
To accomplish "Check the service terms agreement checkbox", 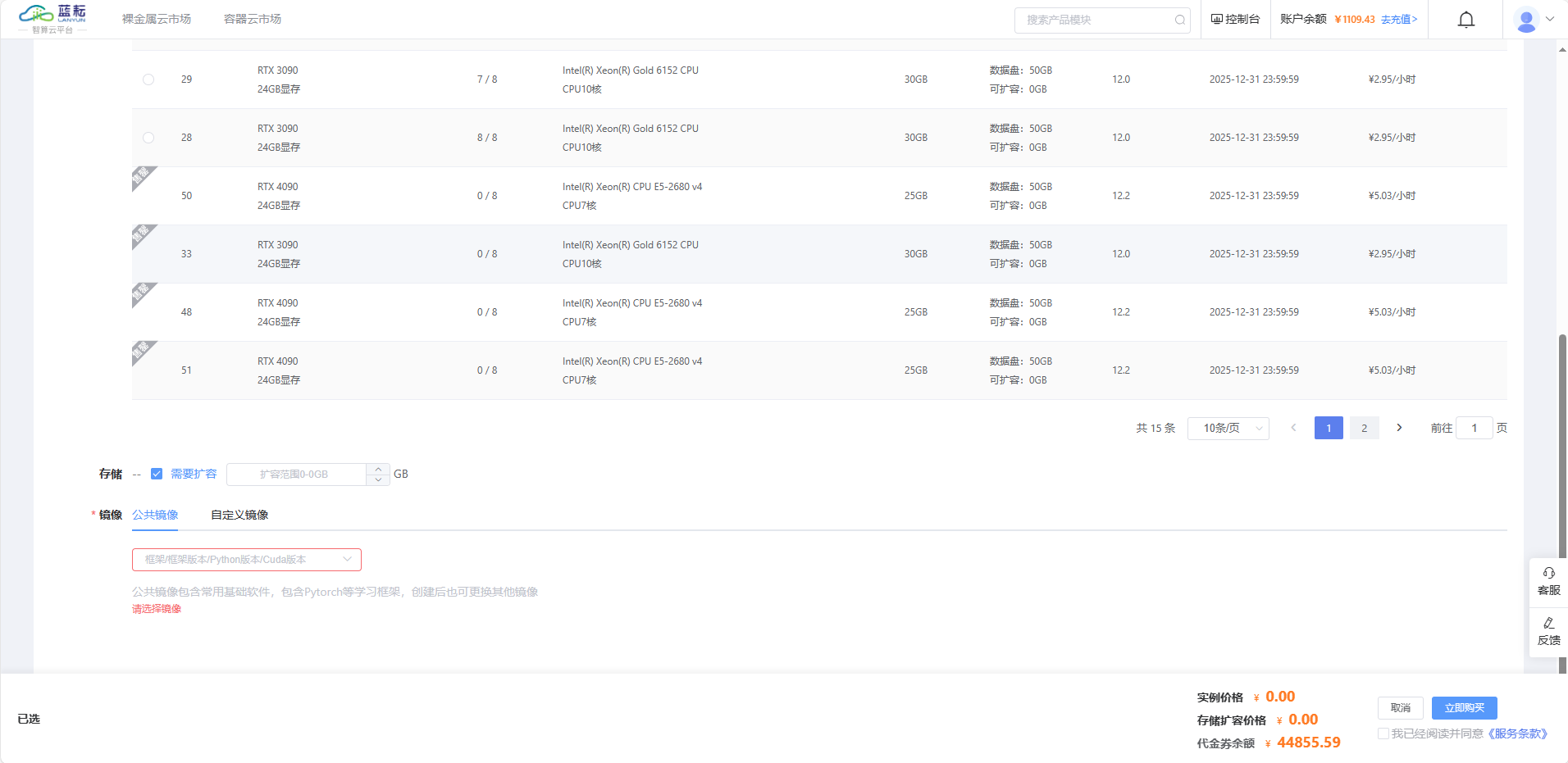I will [1383, 733].
